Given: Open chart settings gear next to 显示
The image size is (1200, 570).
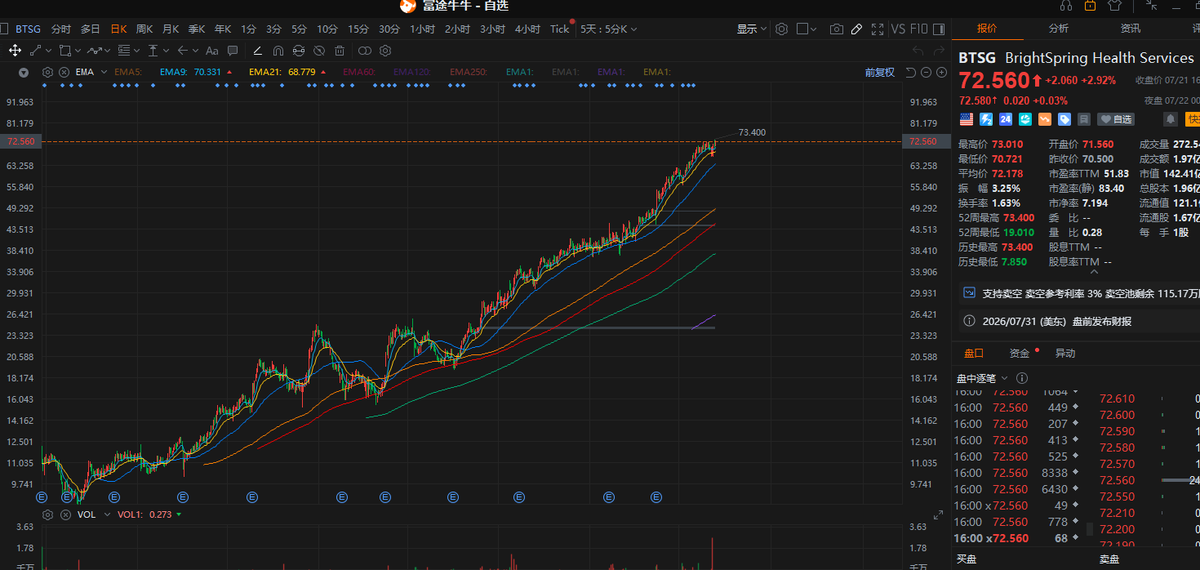Looking at the screenshot, I should 781,29.
